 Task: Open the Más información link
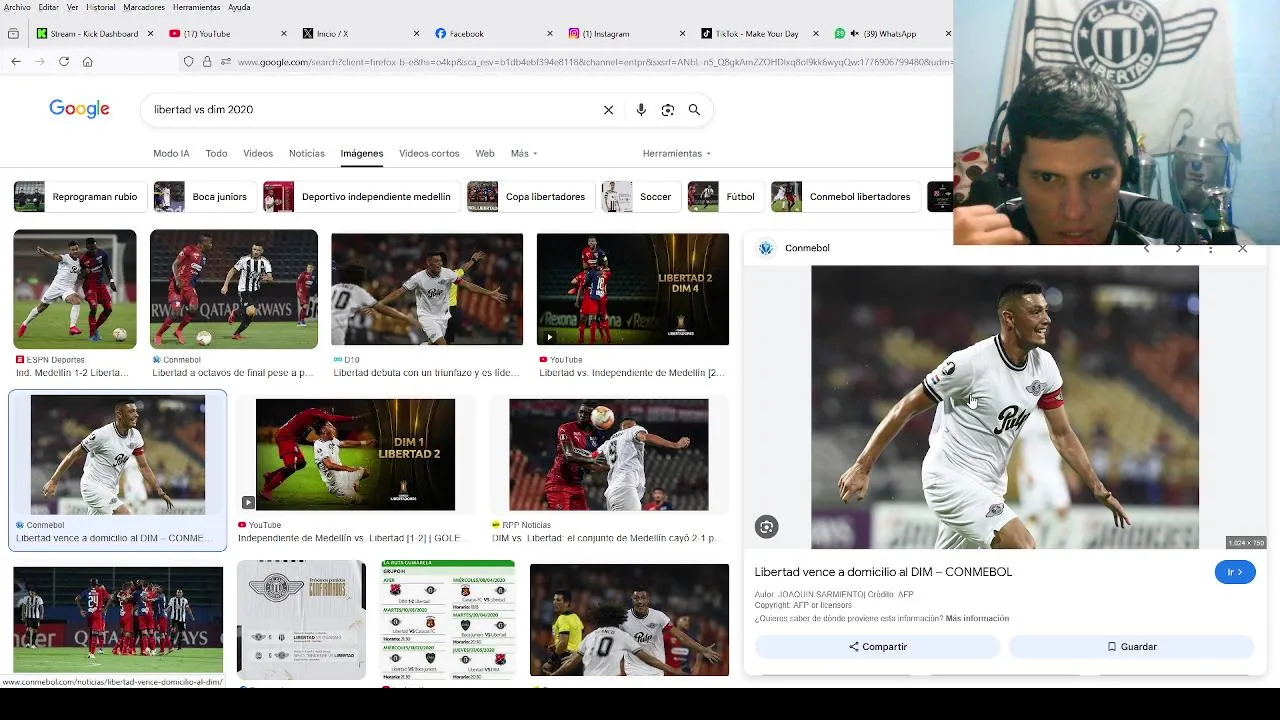(x=977, y=618)
